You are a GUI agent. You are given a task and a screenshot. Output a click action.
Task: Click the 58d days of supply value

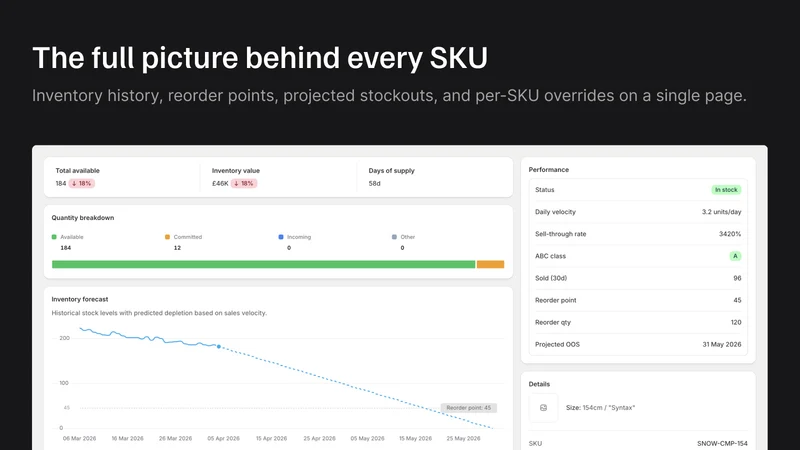coord(374,183)
